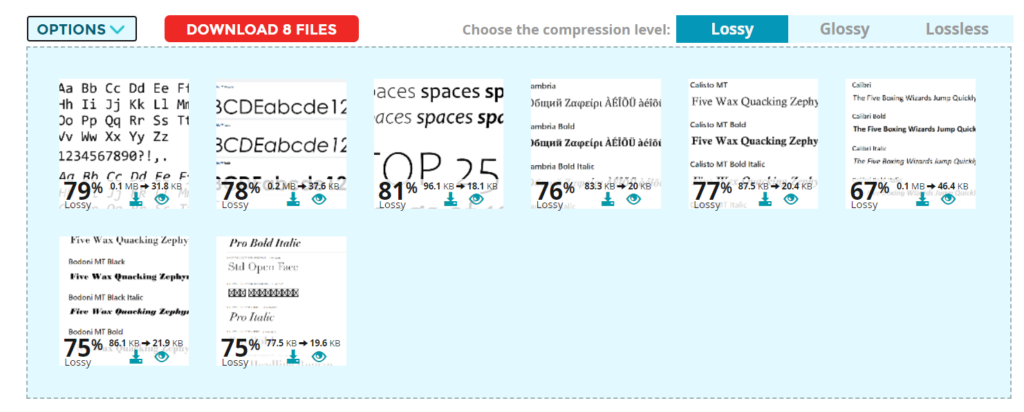
Task: Download the 75% compressed Bodoni MT image
Action: (136, 357)
